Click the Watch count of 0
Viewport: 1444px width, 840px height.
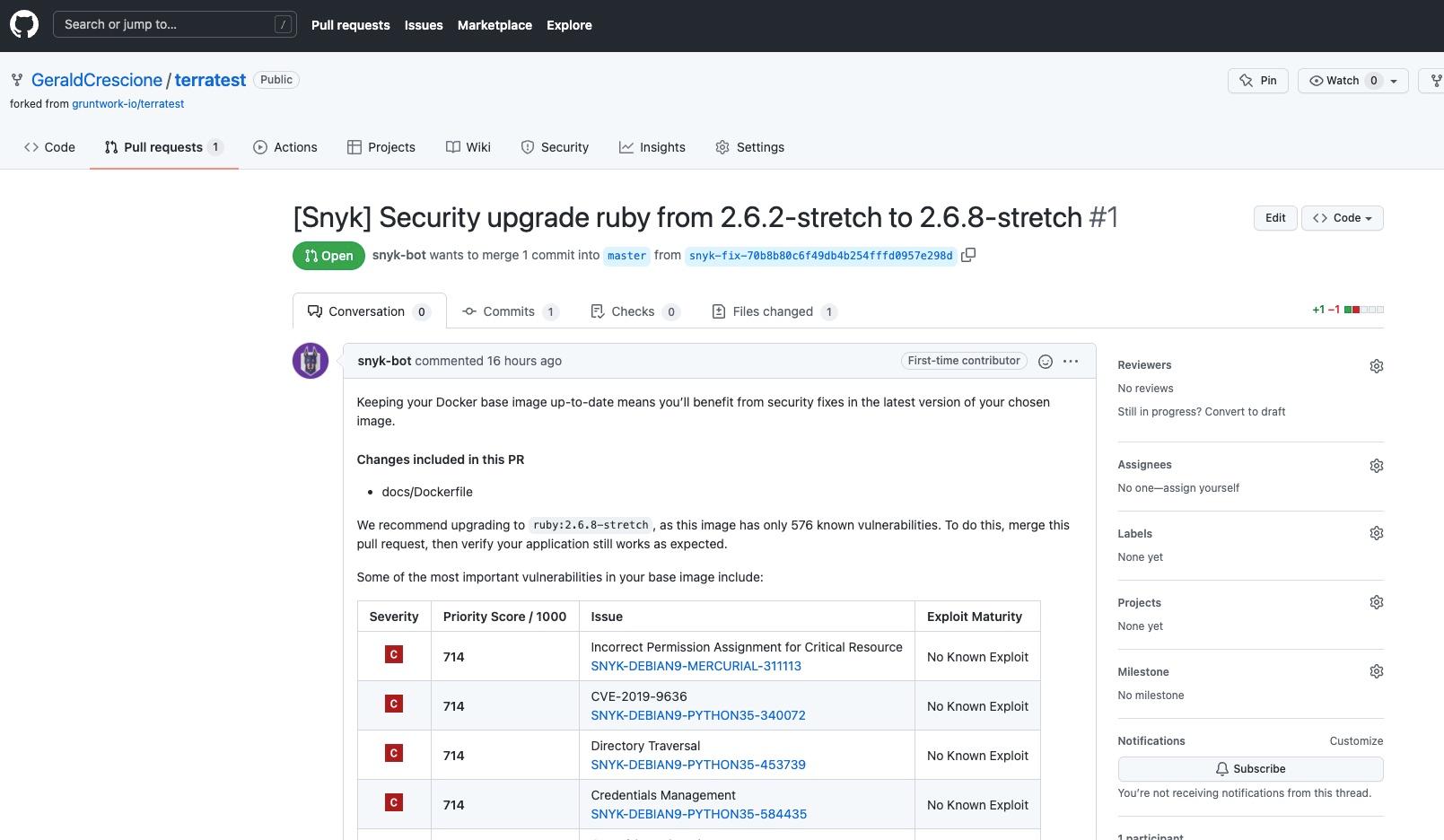[1373, 81]
